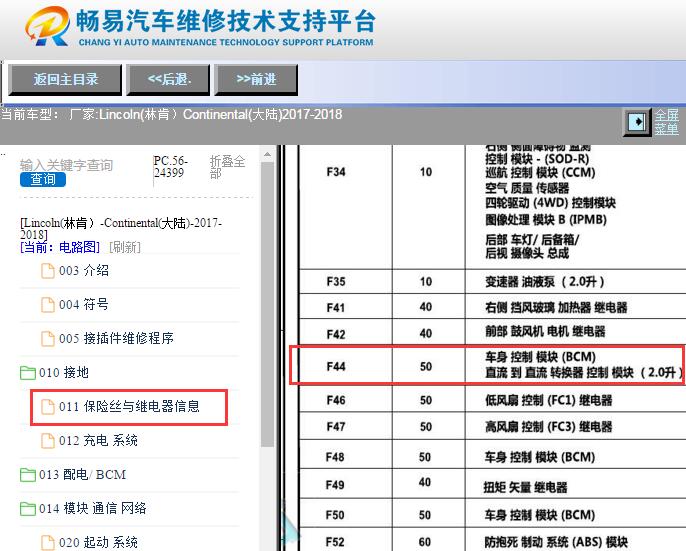Click the sidebar vertical scrollbar thumb
This screenshot has height=551, width=686.
[x=267, y=305]
